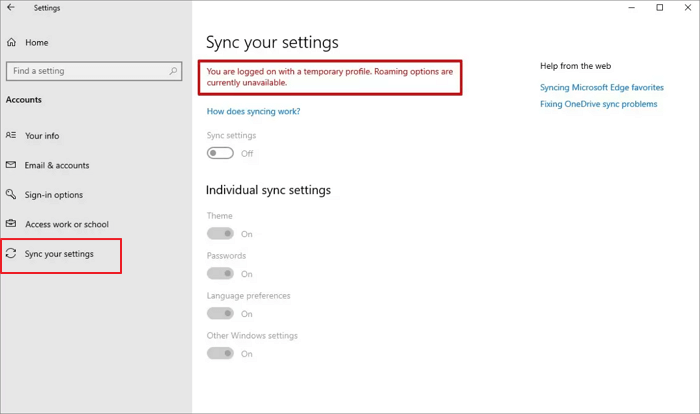The height and width of the screenshot is (414, 700).
Task: Click the Home icon in sidebar
Action: (x=11, y=43)
